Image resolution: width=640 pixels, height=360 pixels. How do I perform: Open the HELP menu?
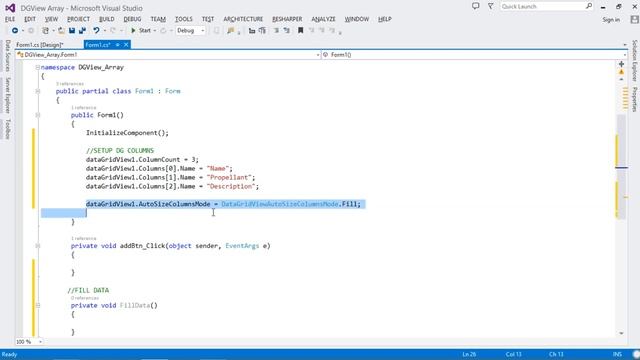(x=384, y=19)
